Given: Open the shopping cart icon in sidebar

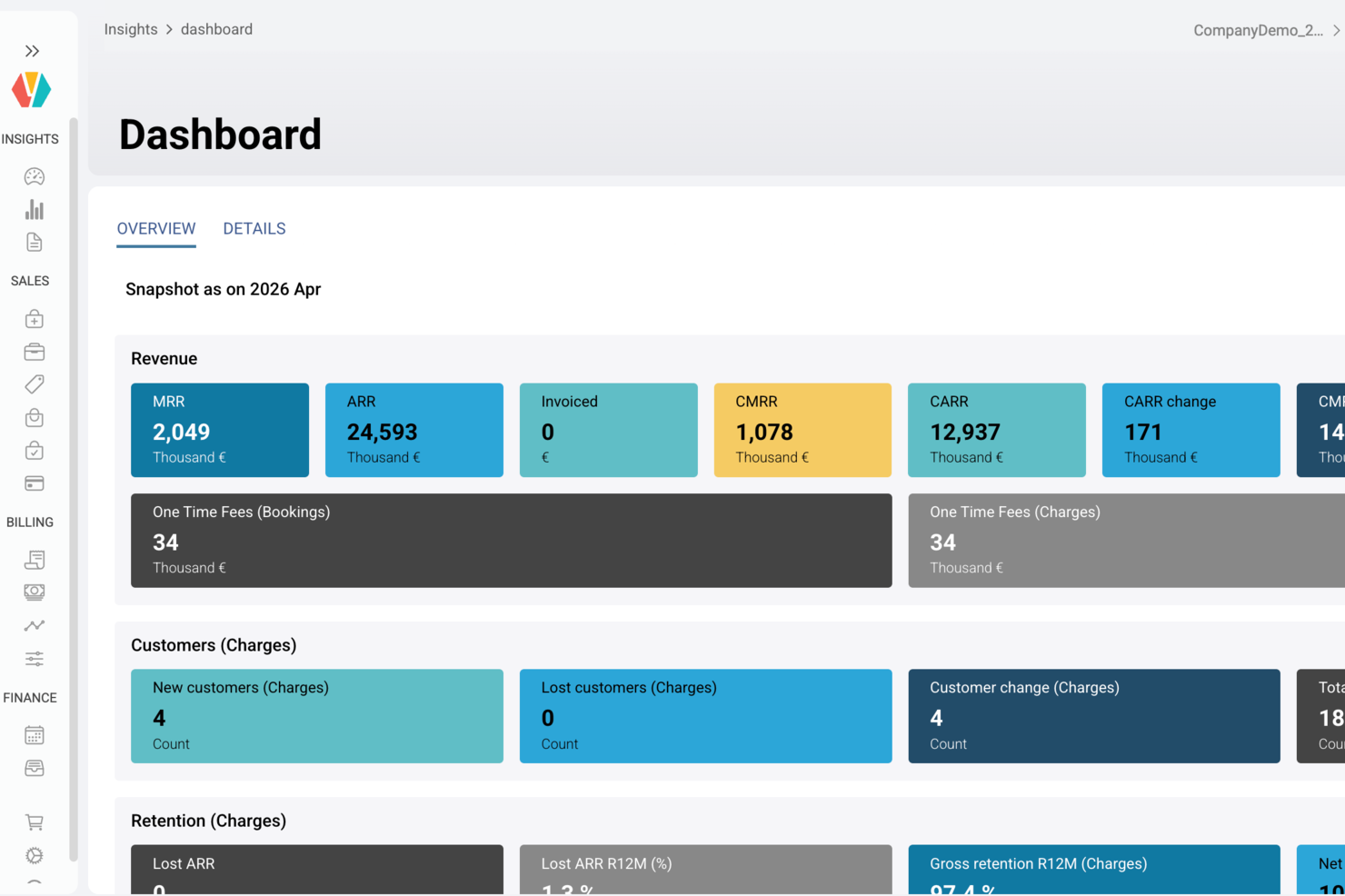Looking at the screenshot, I should [35, 822].
